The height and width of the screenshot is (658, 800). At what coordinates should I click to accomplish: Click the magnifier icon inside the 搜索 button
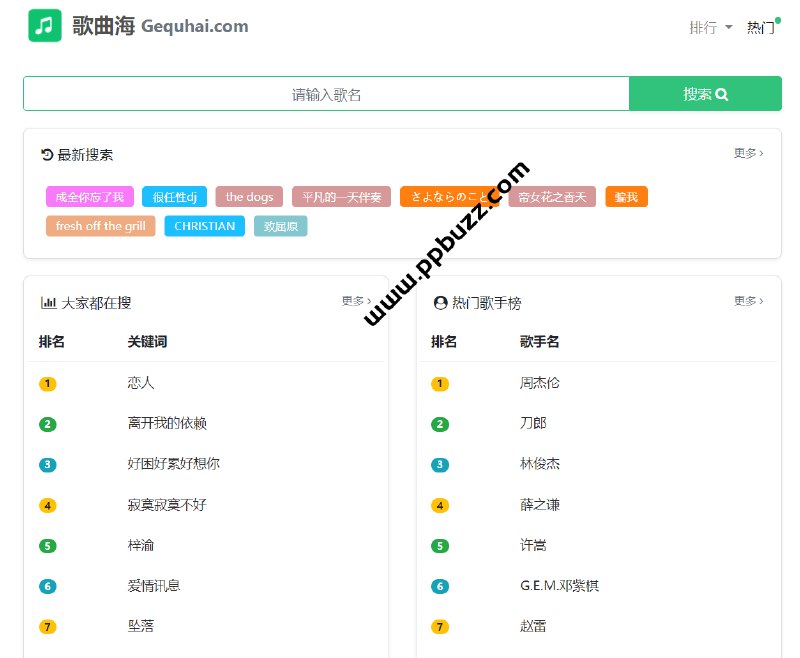tap(724, 92)
